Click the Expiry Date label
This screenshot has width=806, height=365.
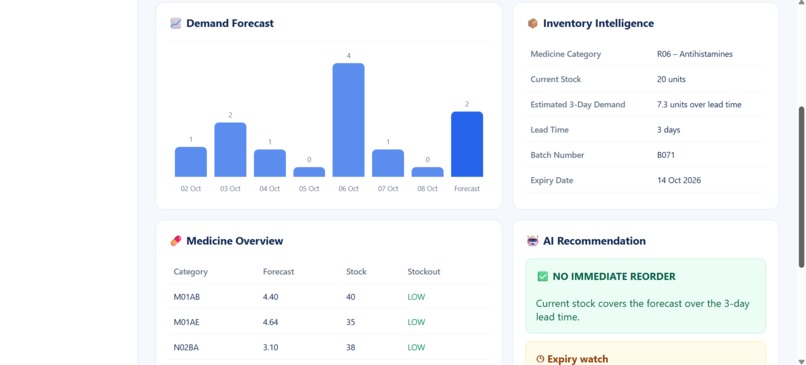pyautogui.click(x=552, y=180)
